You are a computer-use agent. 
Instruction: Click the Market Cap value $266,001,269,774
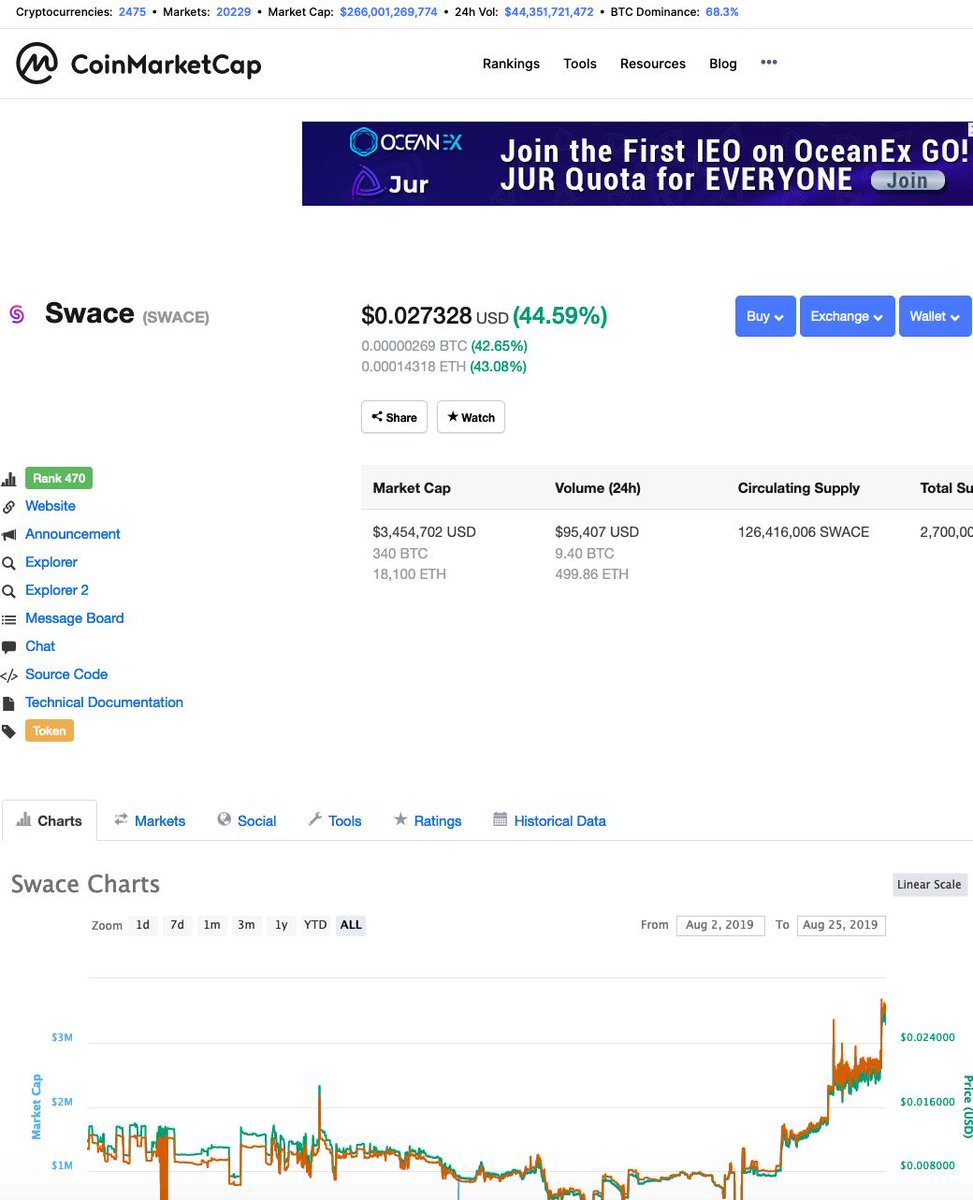pos(388,12)
